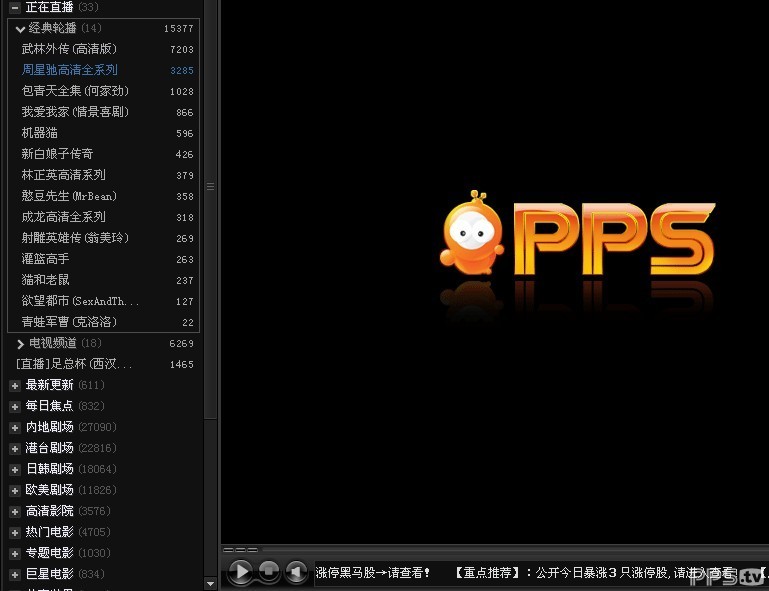Screen dimensions: 769x591
Task: Mute audio with the speaker icon
Action: (x=296, y=571)
